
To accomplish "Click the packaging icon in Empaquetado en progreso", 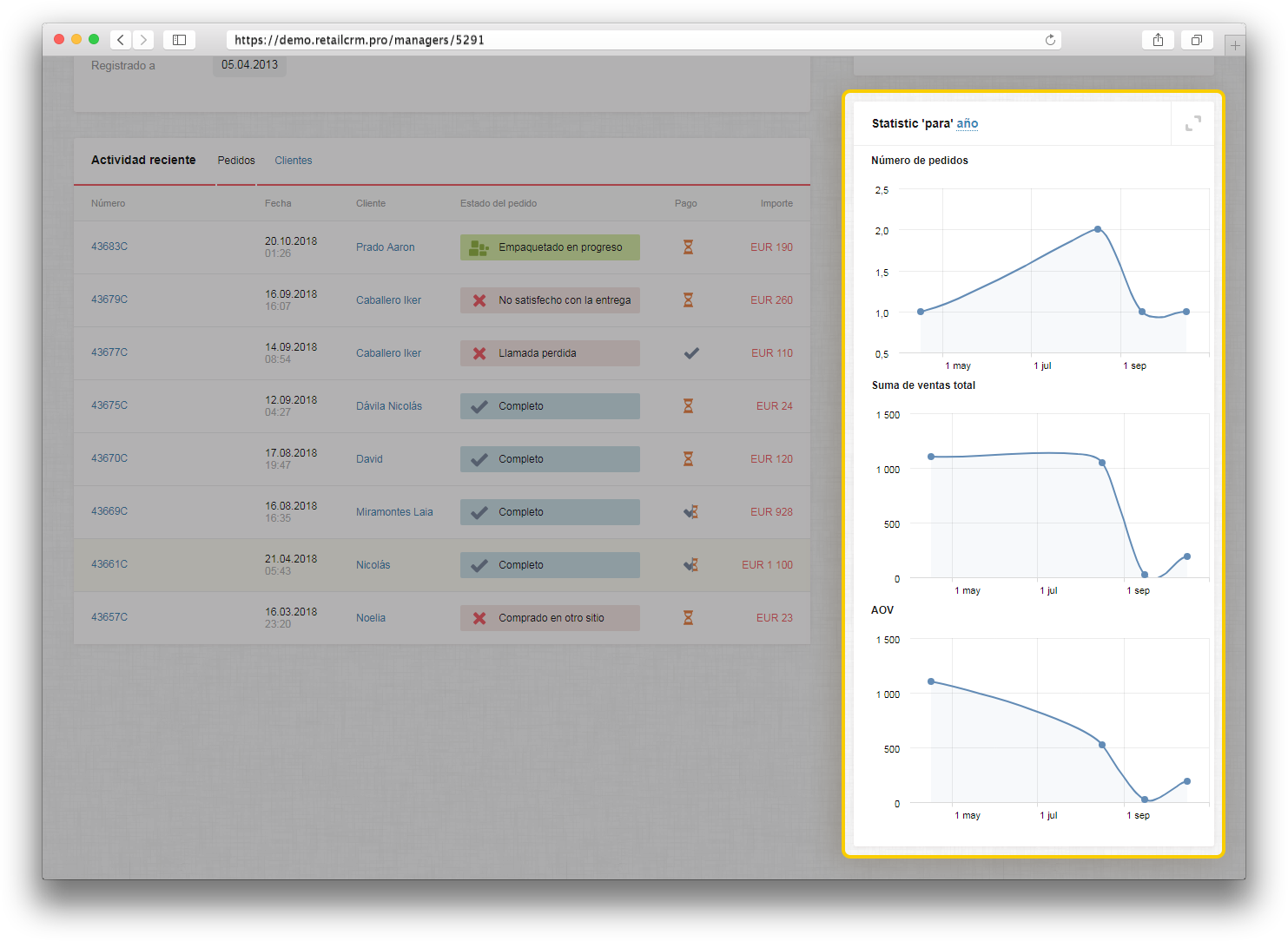I will click(479, 248).
